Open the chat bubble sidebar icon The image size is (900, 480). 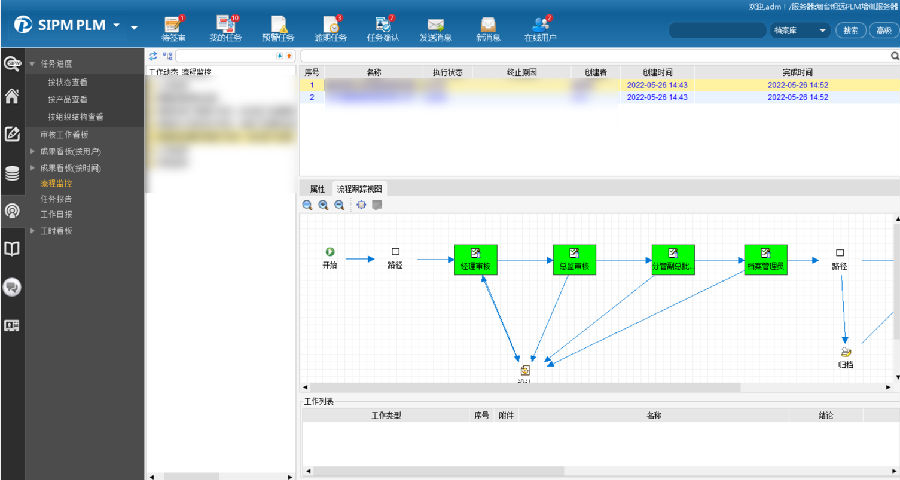[x=12, y=287]
